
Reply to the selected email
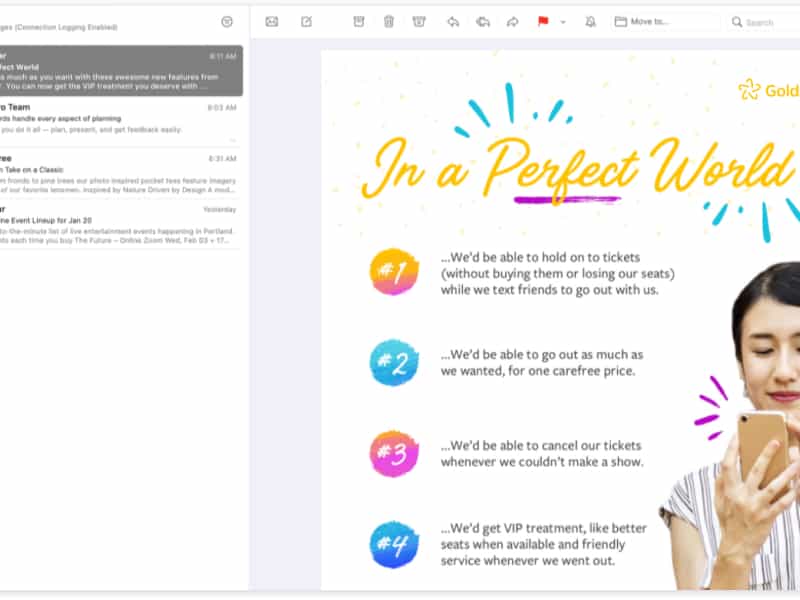coord(453,21)
